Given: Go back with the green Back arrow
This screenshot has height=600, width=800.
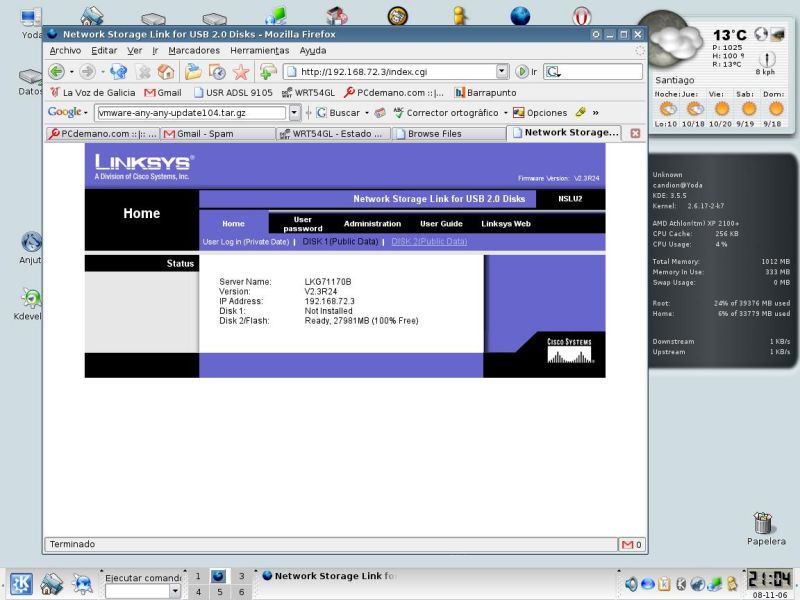Looking at the screenshot, I should pyautogui.click(x=56, y=72).
